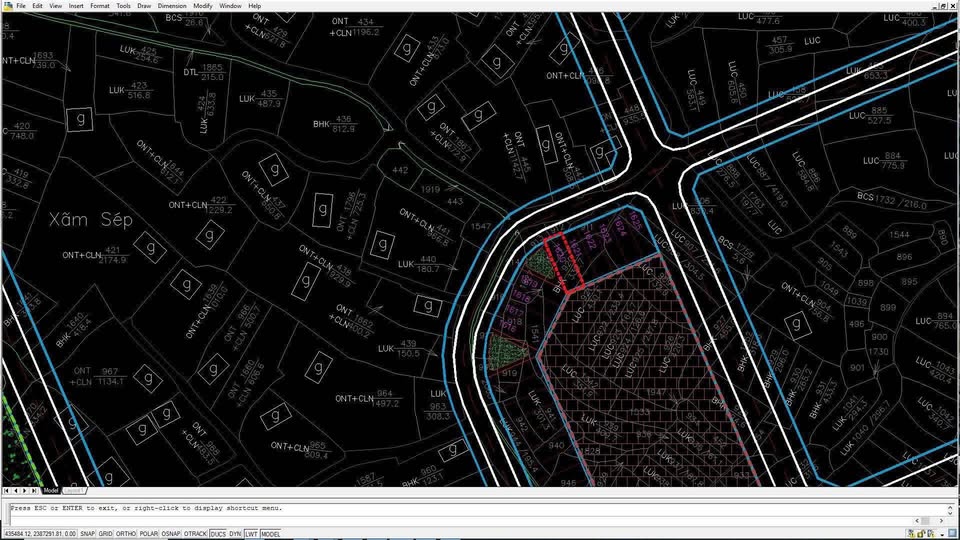
Task: Enable OSNAP object snap toggle
Action: [171, 534]
